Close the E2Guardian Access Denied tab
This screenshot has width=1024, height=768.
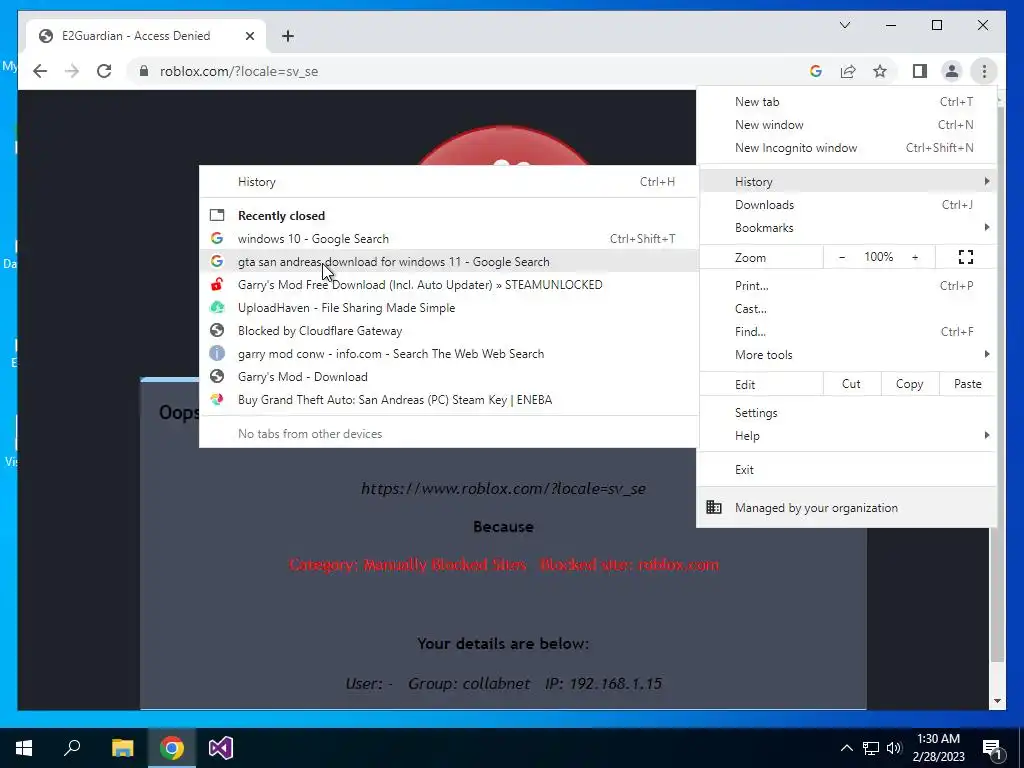coord(249,36)
